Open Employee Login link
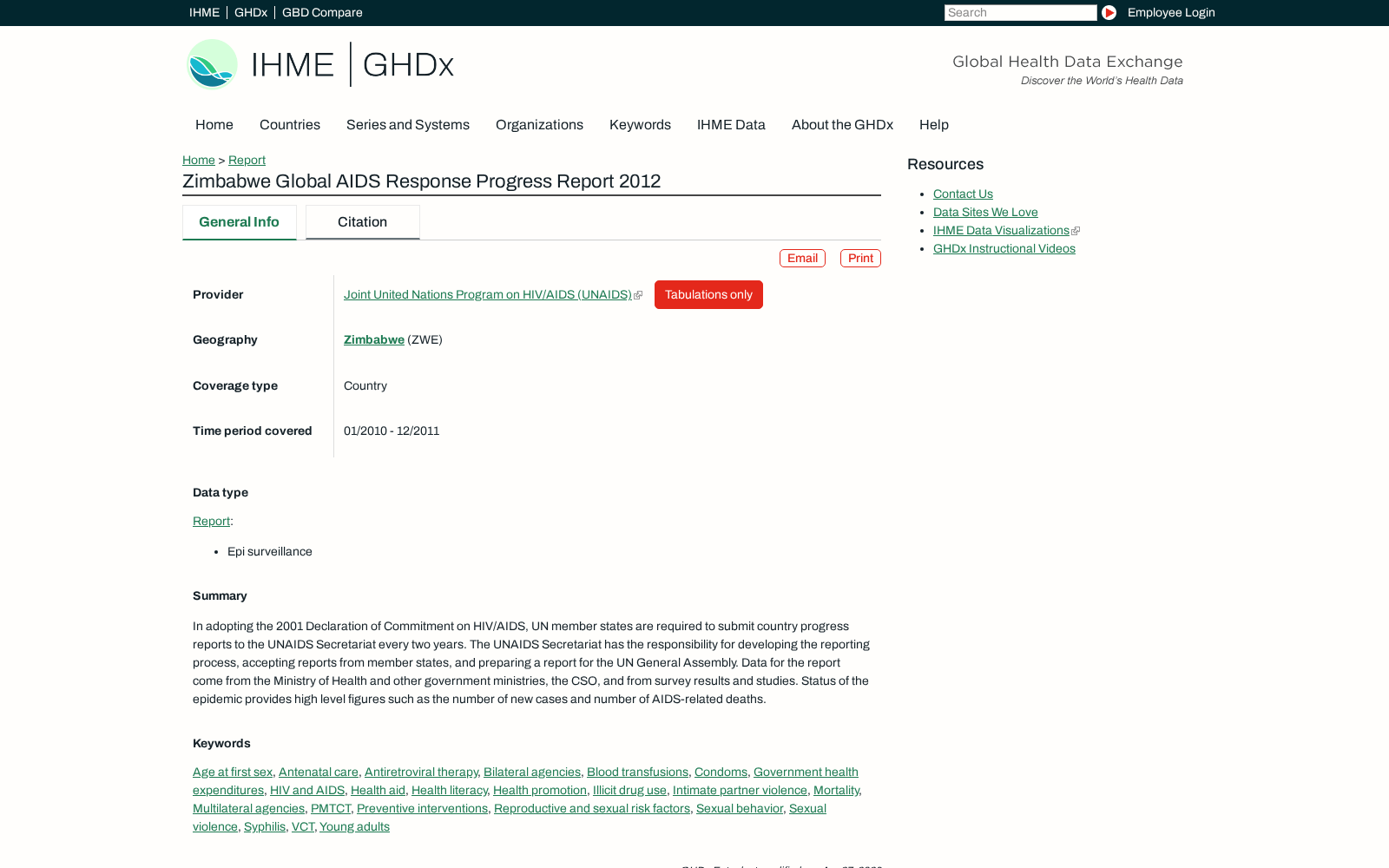Image resolution: width=1389 pixels, height=868 pixels. (1171, 12)
